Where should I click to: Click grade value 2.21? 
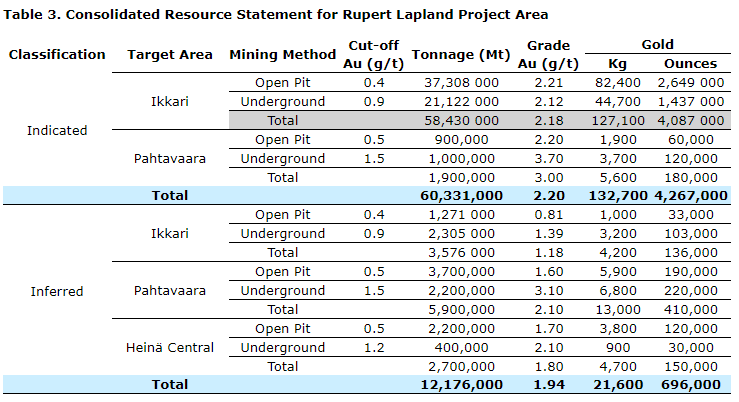pyautogui.click(x=549, y=83)
